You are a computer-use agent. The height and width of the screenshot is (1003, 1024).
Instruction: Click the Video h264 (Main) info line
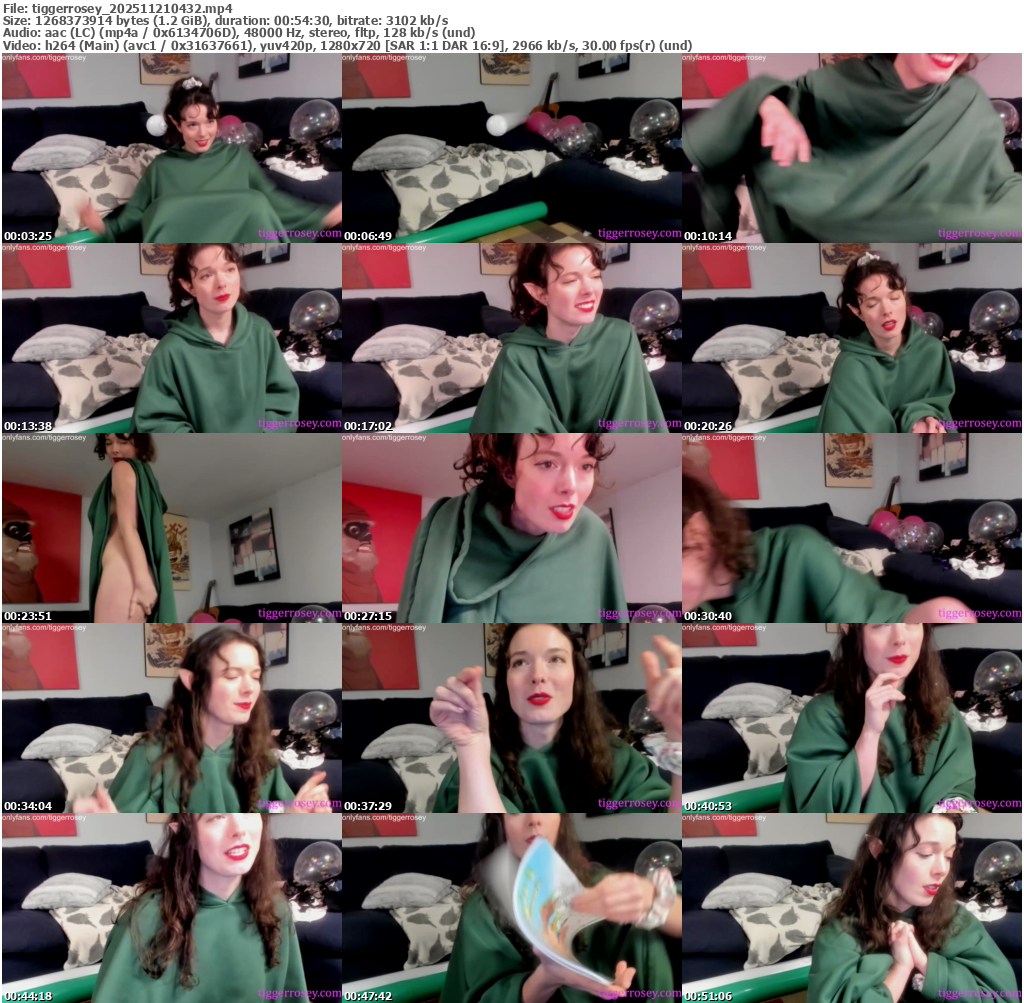click(x=347, y=45)
